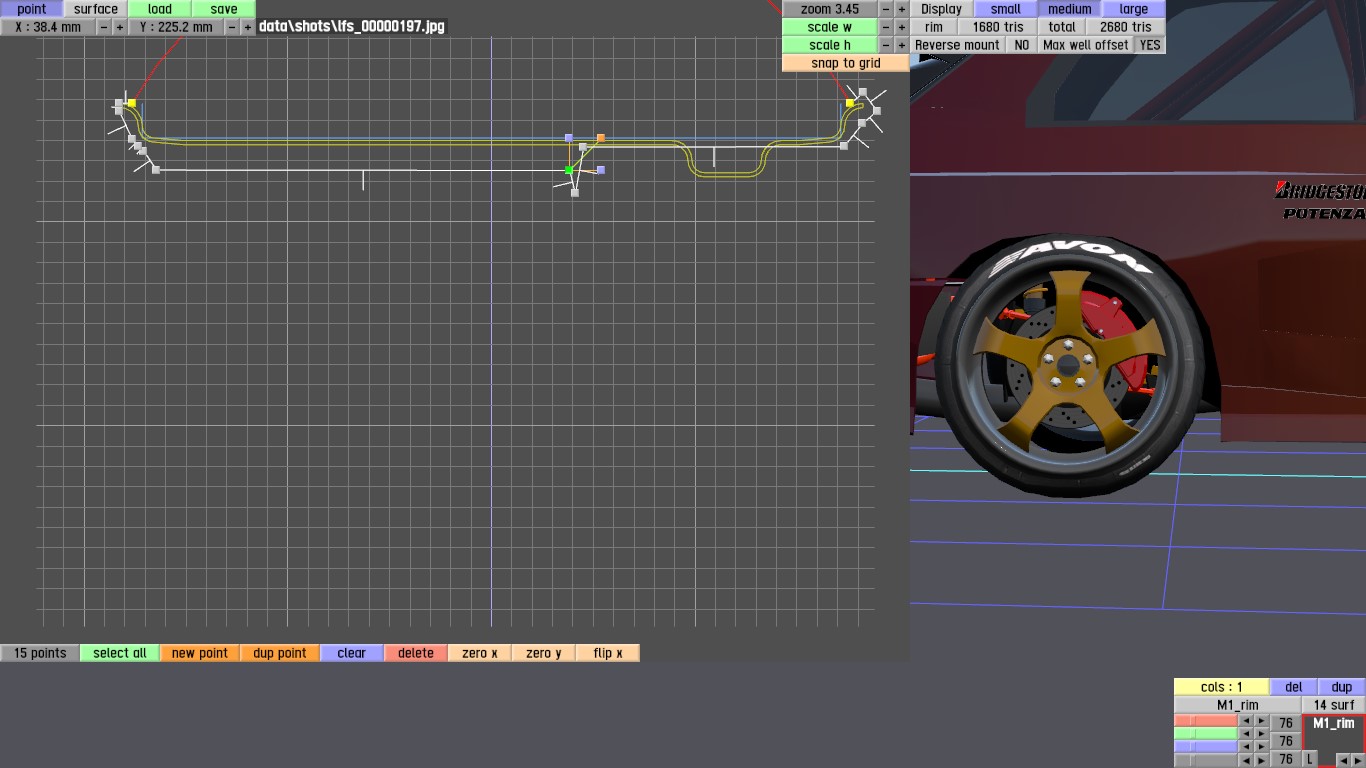The height and width of the screenshot is (768, 1366).
Task: Toggle snap to grid
Action: pos(845,63)
